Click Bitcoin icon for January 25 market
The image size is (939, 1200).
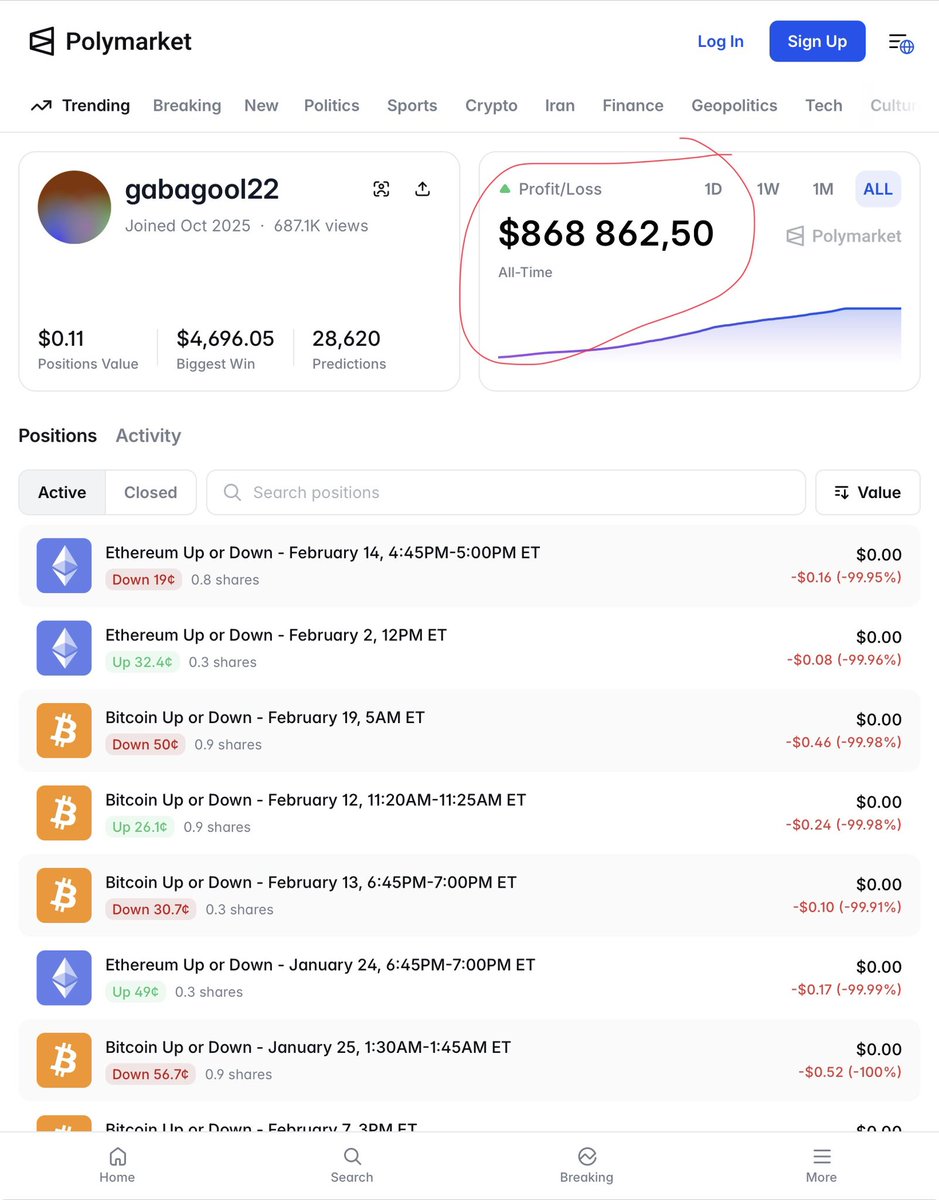coord(64,1060)
